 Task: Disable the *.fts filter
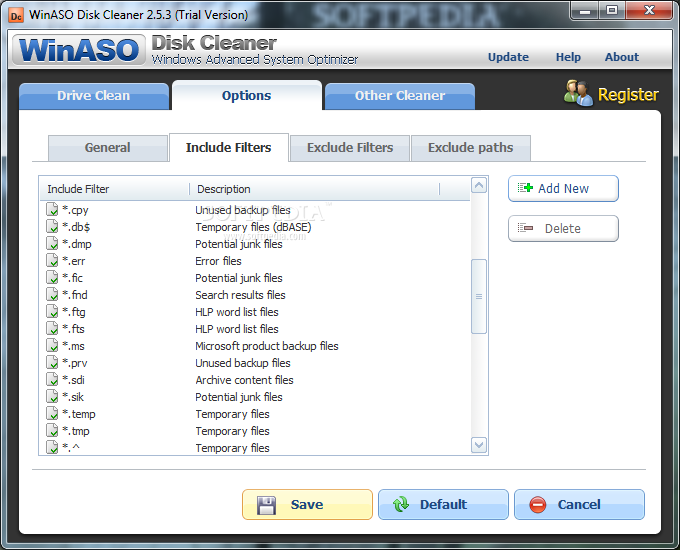(x=52, y=328)
